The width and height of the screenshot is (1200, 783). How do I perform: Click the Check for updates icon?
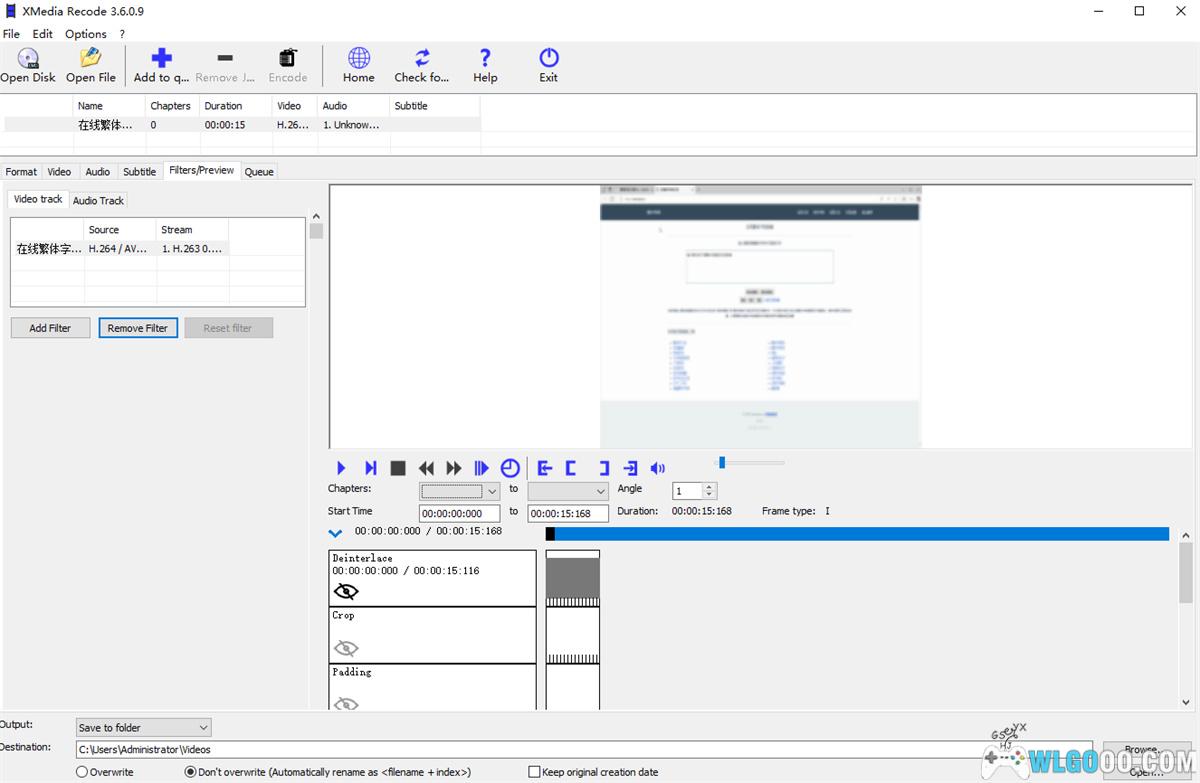click(x=422, y=59)
